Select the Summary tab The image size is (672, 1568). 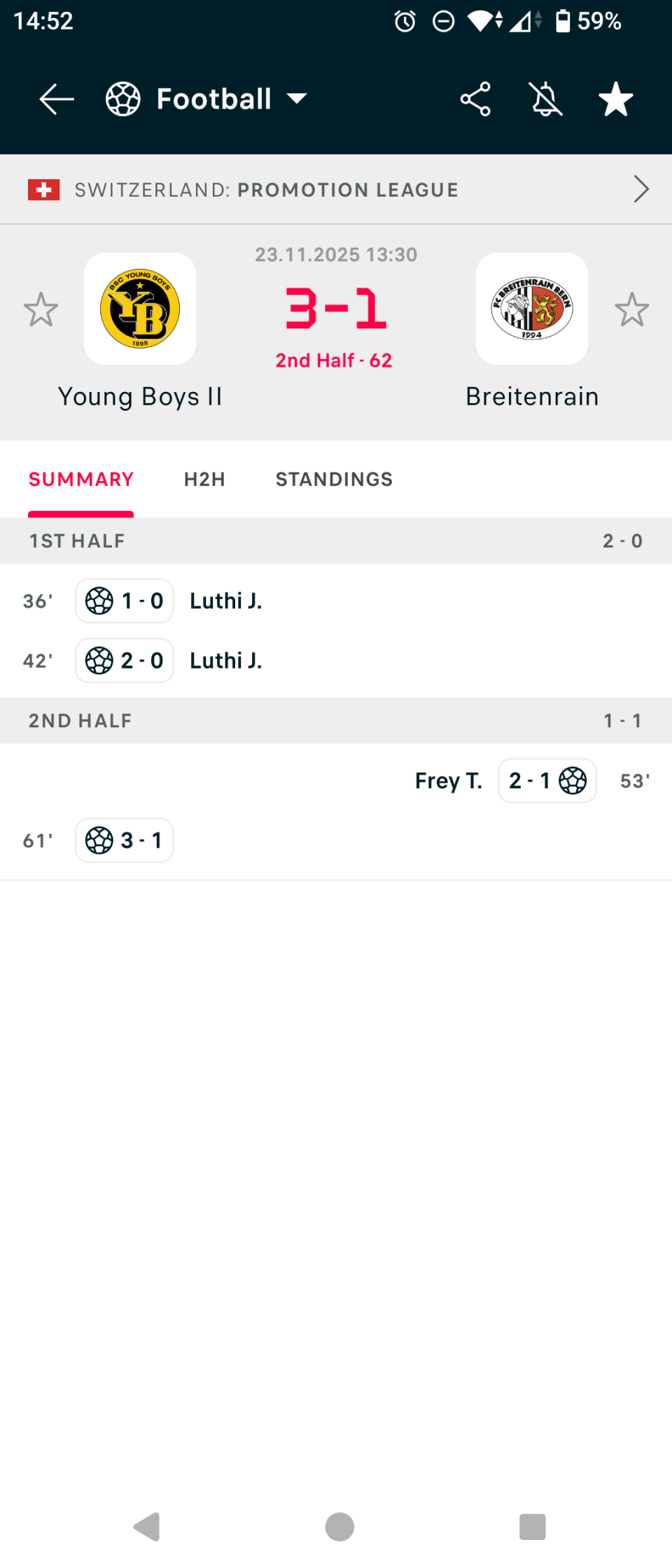click(x=81, y=479)
